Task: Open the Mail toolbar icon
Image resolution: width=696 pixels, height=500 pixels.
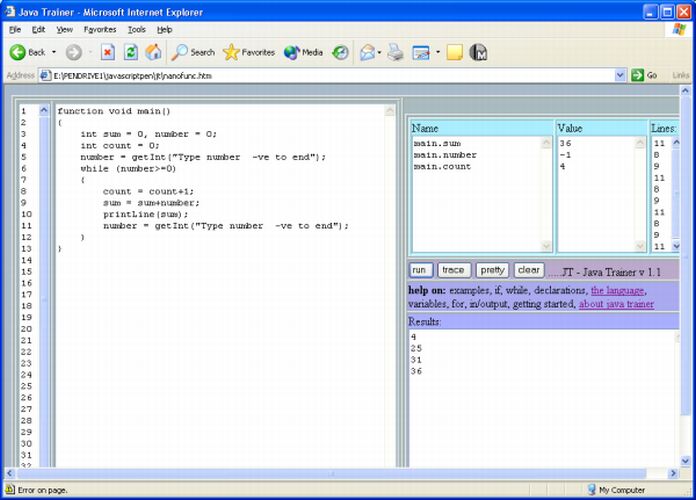Action: (367, 52)
